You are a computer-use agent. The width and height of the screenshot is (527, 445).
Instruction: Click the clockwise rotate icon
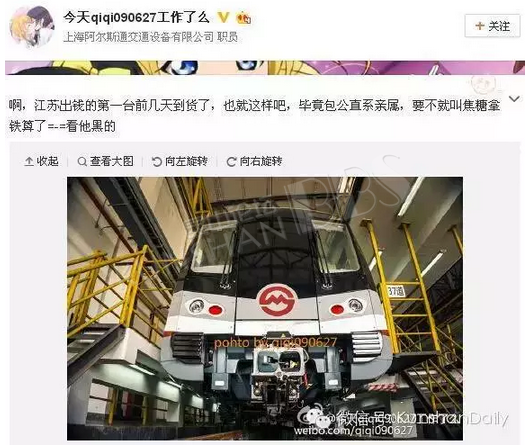tap(231, 162)
